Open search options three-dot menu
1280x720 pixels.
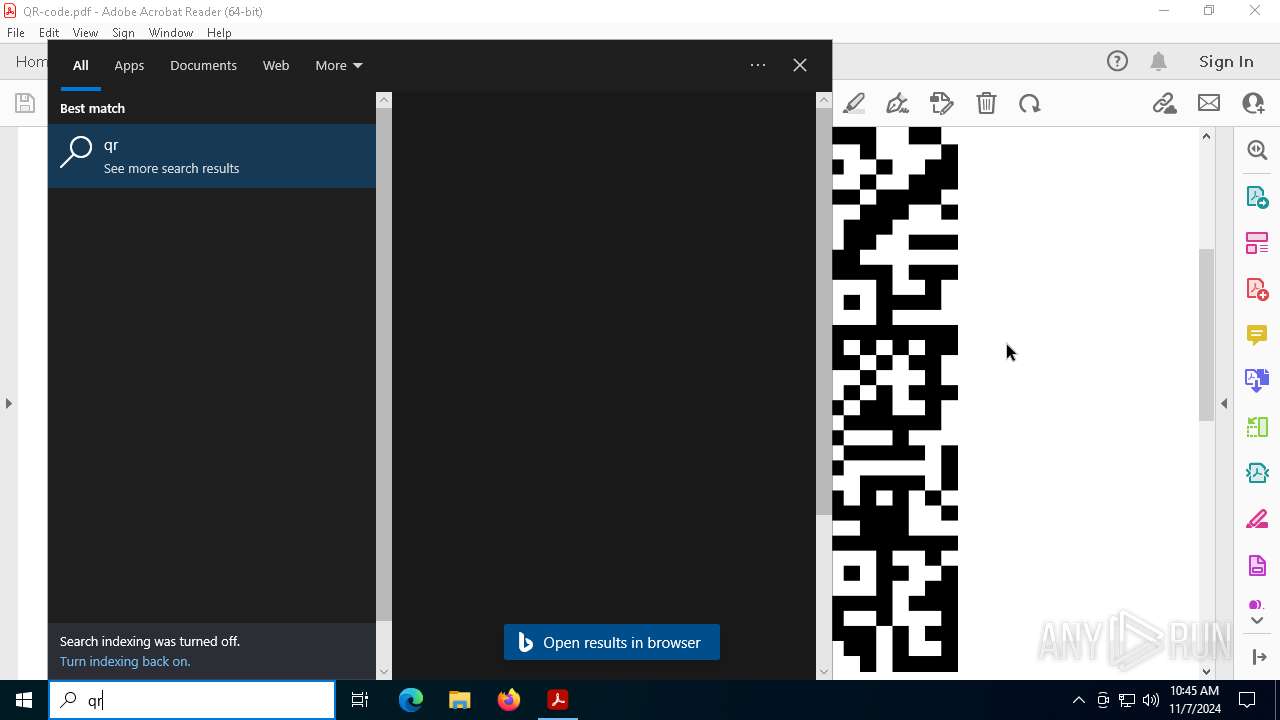(758, 65)
